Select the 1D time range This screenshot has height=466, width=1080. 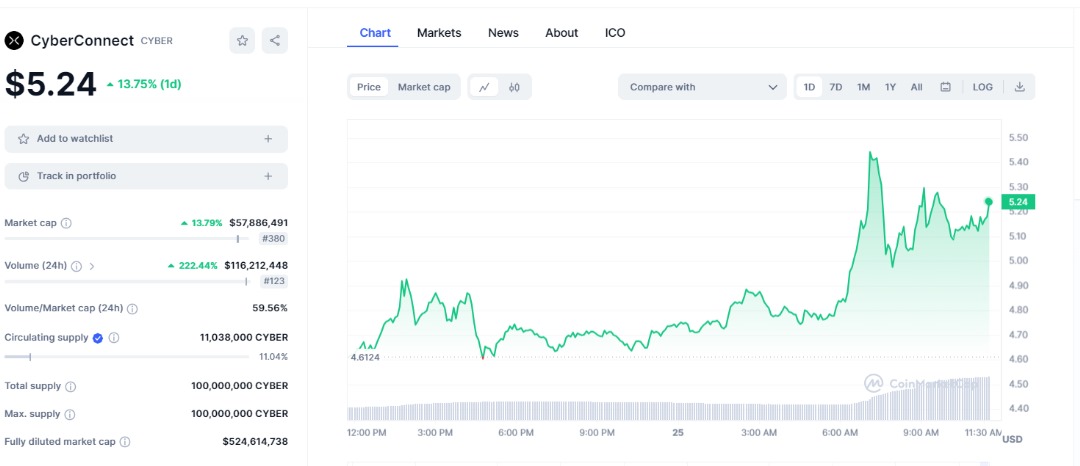809,87
